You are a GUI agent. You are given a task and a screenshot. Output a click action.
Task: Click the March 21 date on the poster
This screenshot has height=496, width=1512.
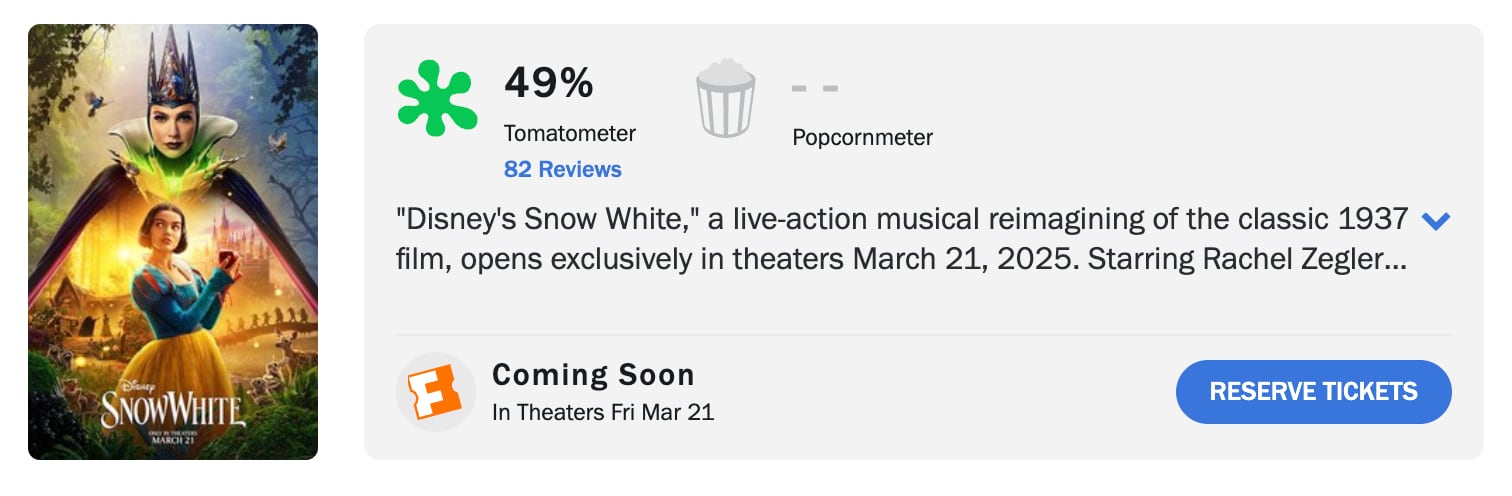[x=173, y=441]
